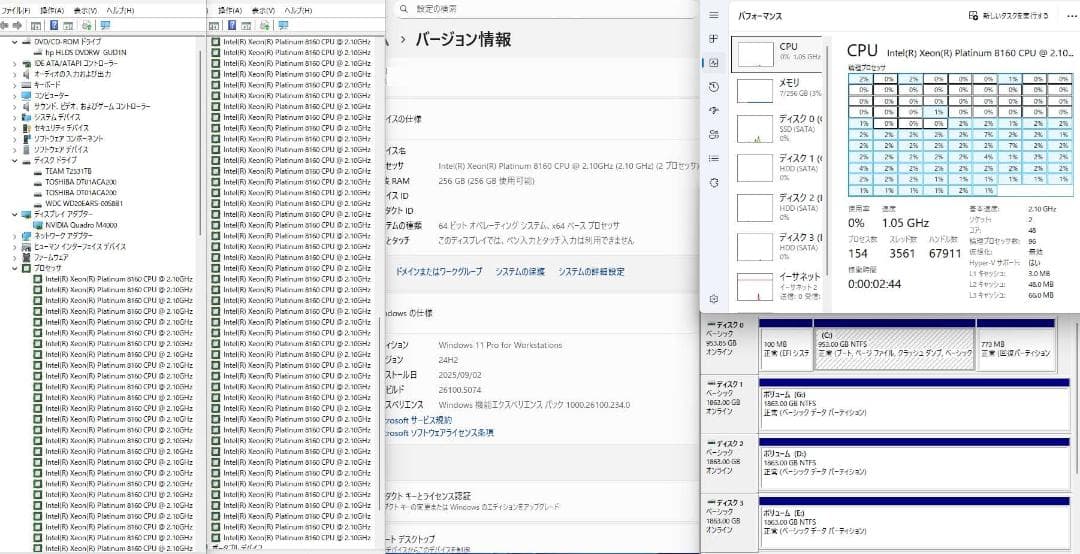The width and height of the screenshot is (1080, 554).
Task: Open ファイル(F) menu in Device Manager
Action: pos(16,11)
